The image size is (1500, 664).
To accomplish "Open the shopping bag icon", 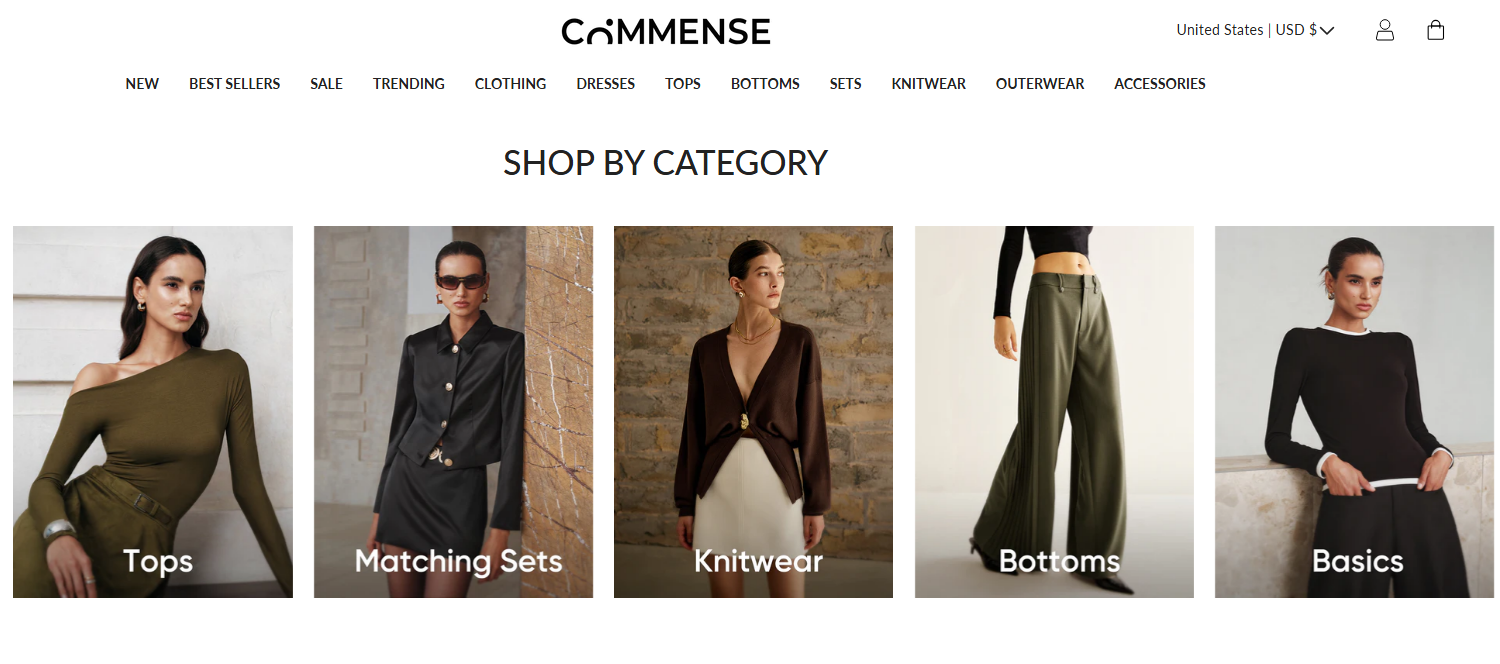I will pos(1436,30).
